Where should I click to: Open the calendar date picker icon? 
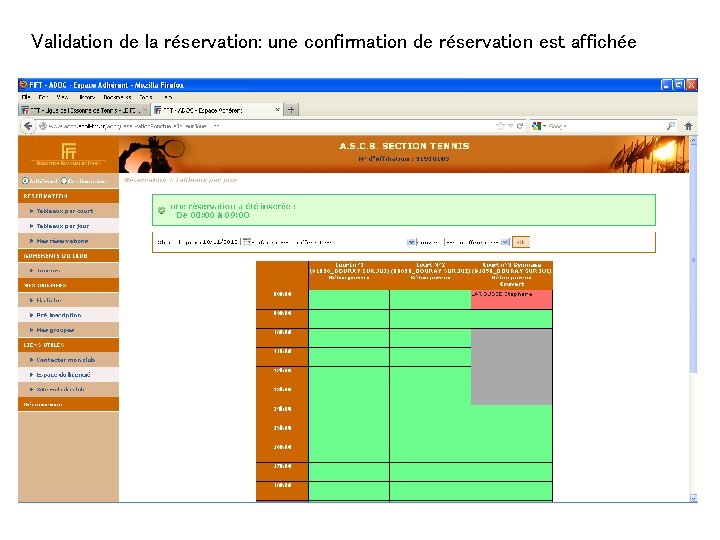click(x=247, y=242)
